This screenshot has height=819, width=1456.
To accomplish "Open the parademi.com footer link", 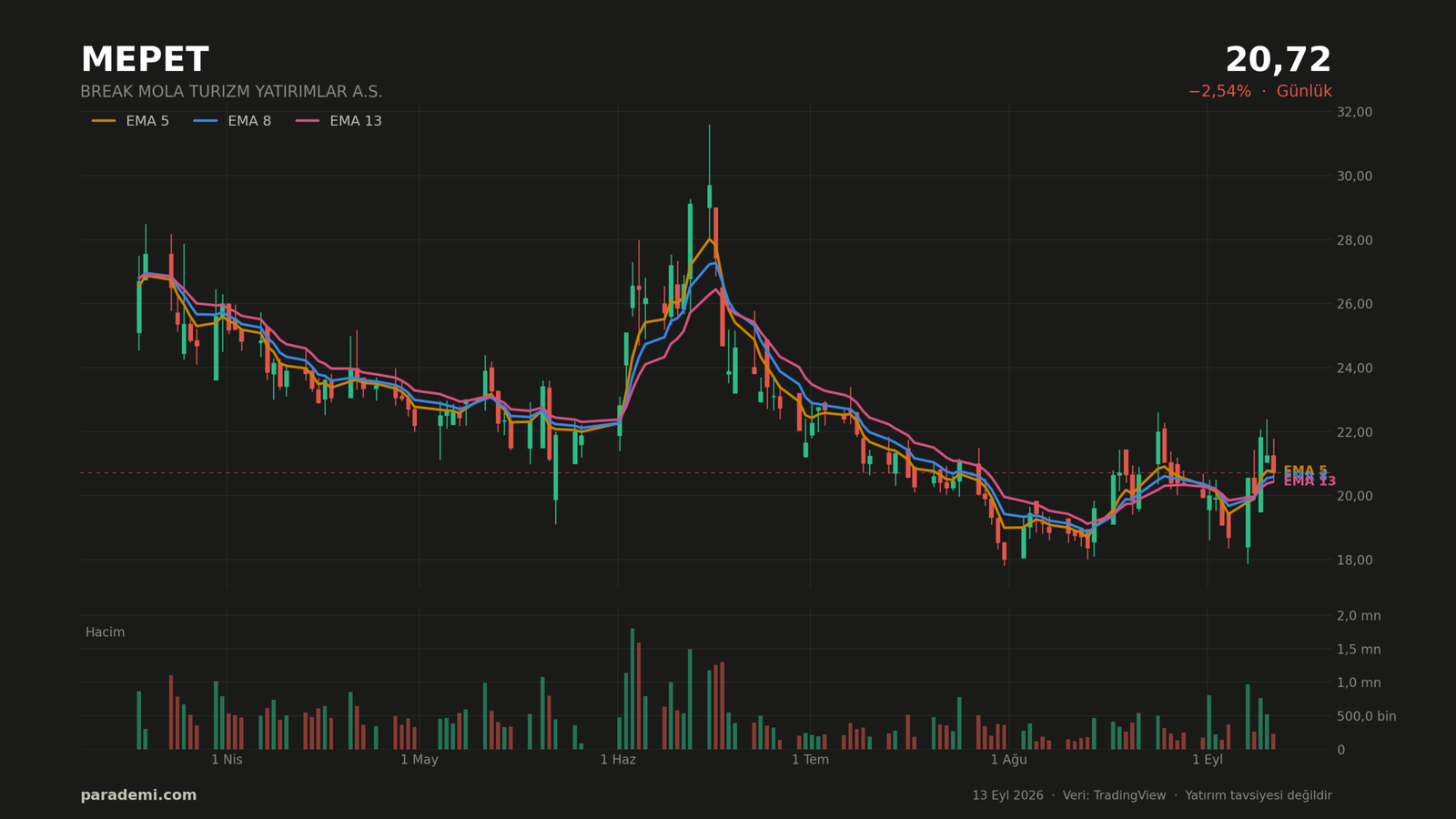I will (x=138, y=795).
